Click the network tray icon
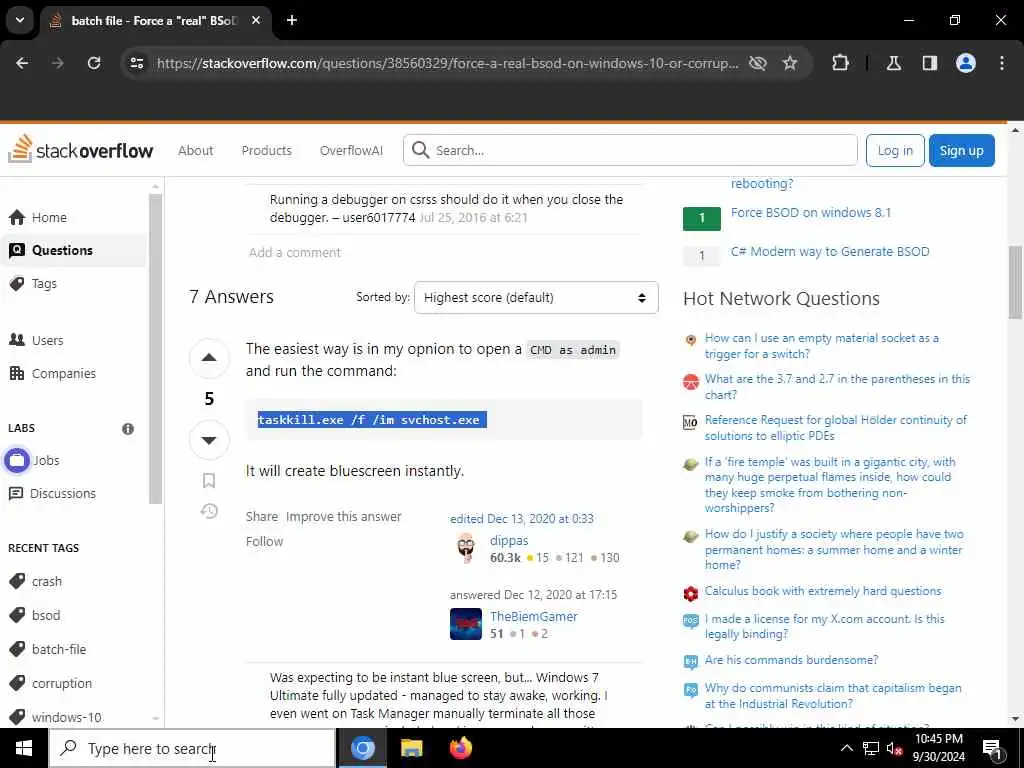This screenshot has width=1024, height=768. pyautogui.click(x=871, y=748)
